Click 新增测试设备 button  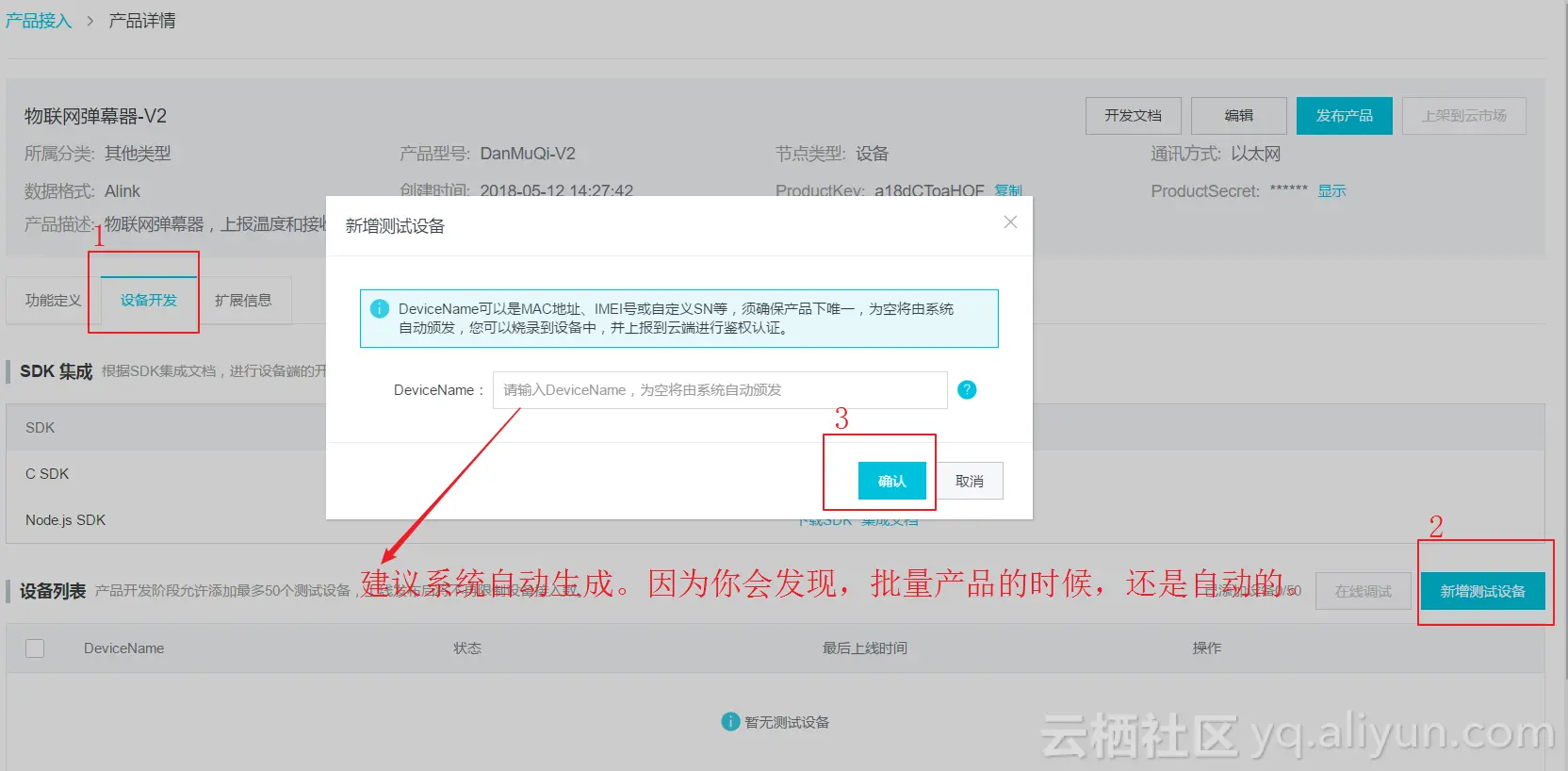click(1482, 591)
